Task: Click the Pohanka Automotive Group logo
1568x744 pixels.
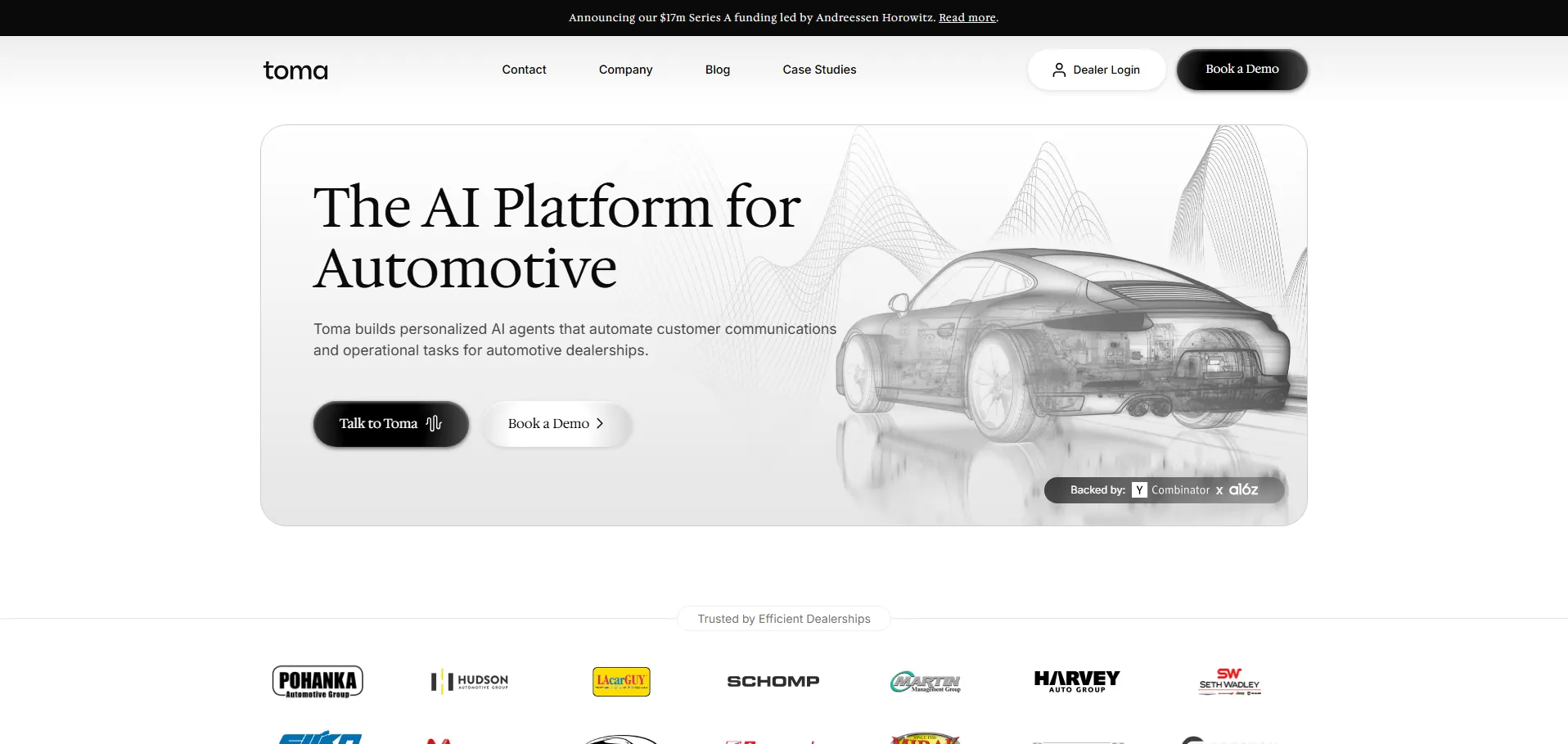Action: tap(318, 681)
